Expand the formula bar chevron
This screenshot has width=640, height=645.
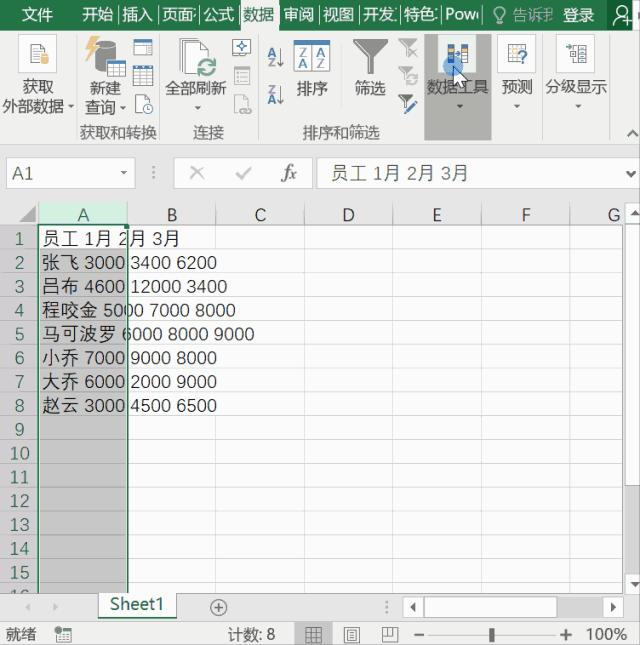(x=631, y=174)
